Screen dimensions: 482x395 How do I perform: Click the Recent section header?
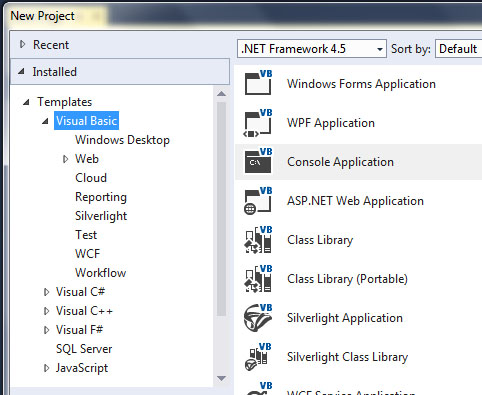[x=120, y=44]
